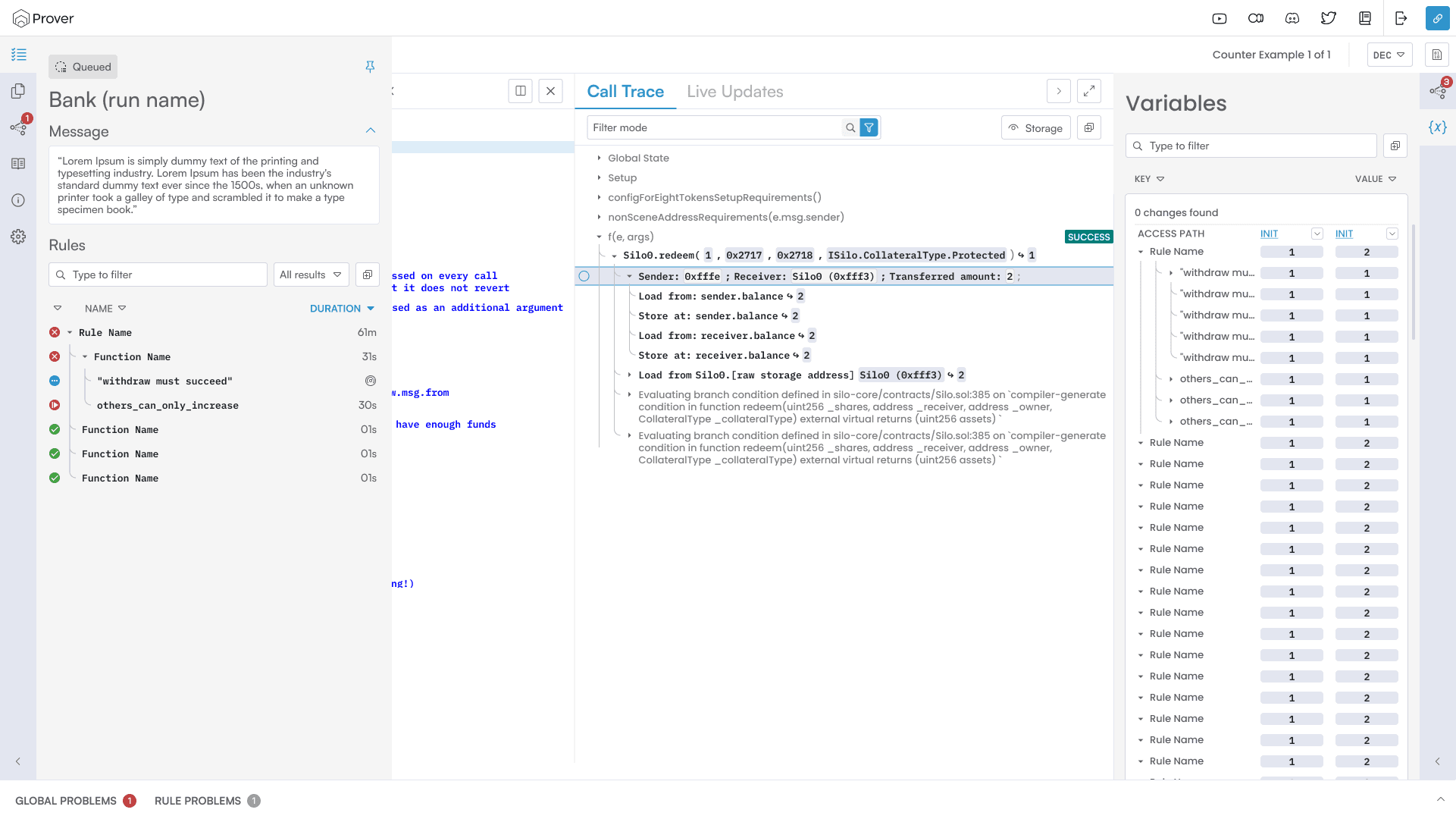Viewport: 1456px width, 819px height.
Task: Collapse f(e, args) in call trace
Action: tap(599, 237)
